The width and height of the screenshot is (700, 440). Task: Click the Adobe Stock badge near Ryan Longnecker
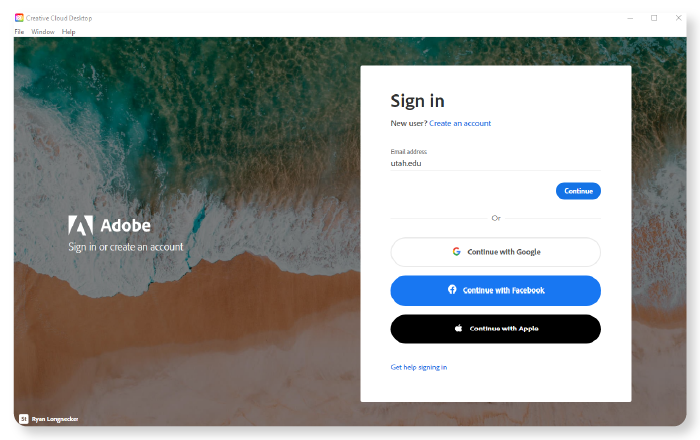coord(24,419)
